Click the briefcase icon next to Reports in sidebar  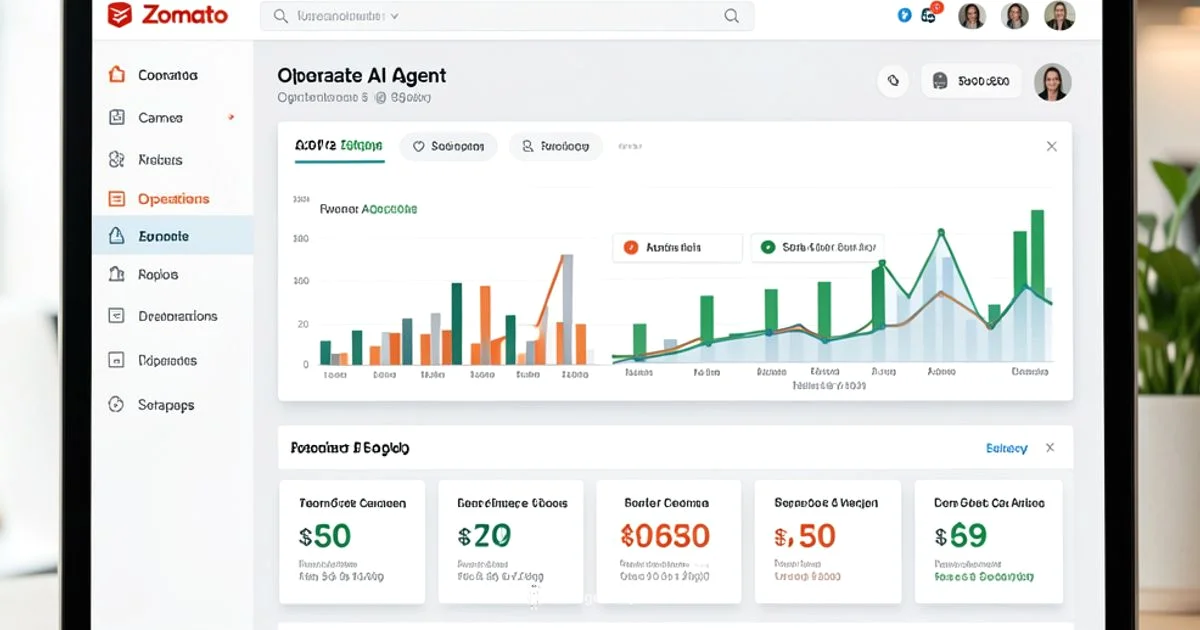pyautogui.click(x=115, y=274)
